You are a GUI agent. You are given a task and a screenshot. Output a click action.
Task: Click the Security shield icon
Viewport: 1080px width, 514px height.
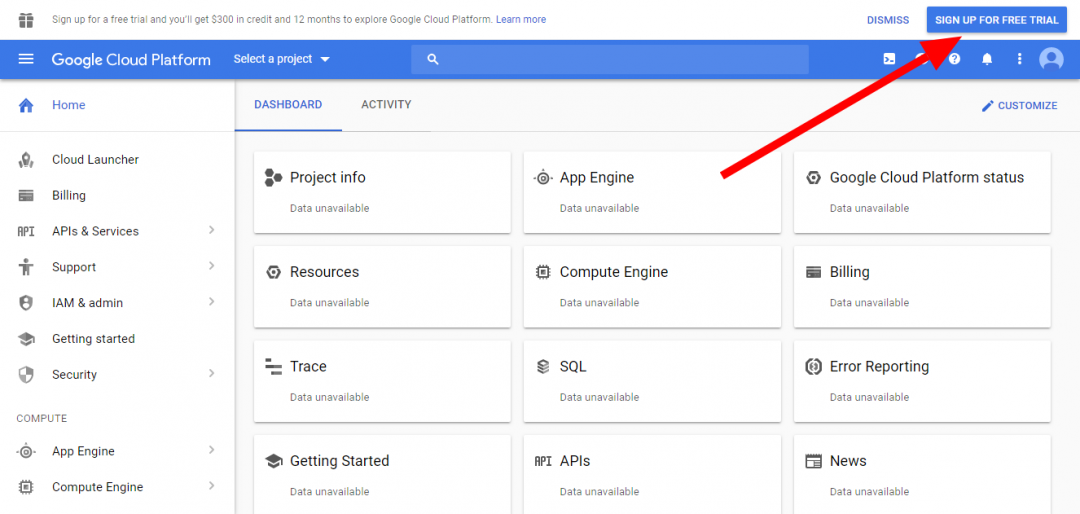pyautogui.click(x=26, y=375)
